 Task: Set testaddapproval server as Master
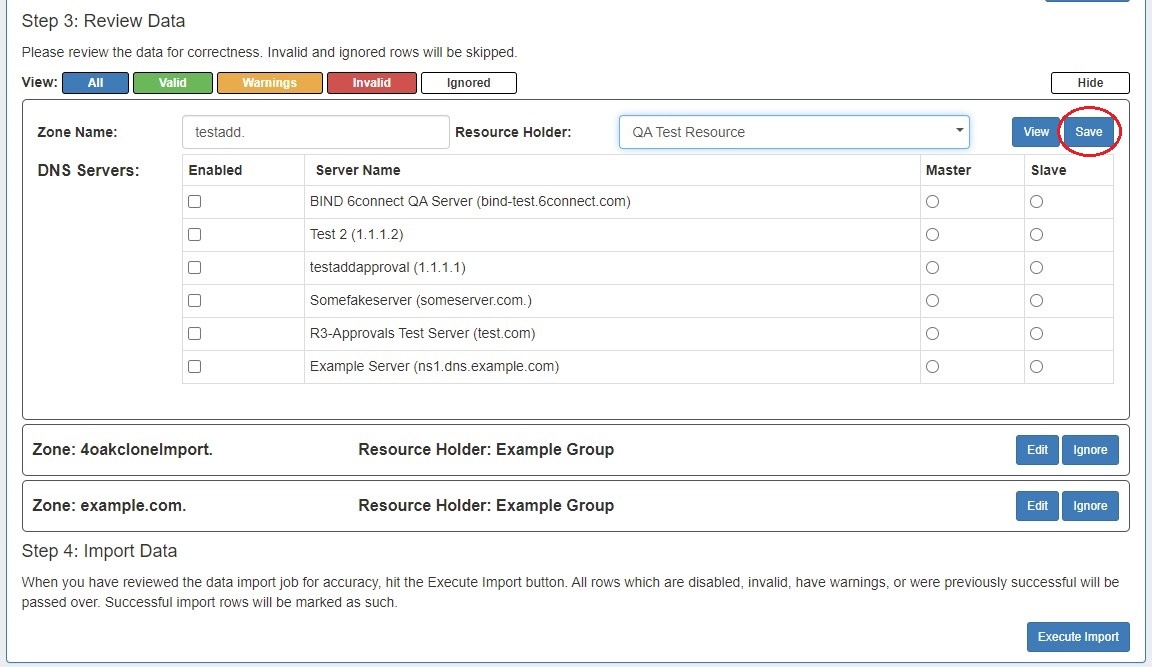tap(932, 268)
